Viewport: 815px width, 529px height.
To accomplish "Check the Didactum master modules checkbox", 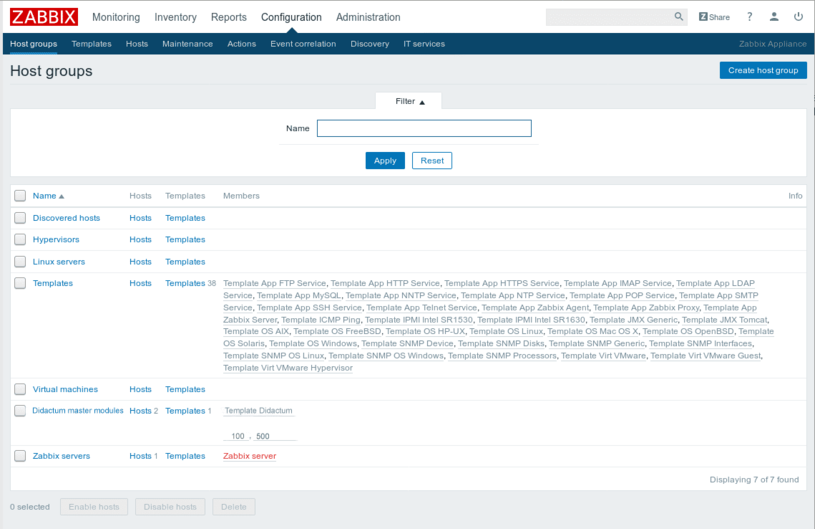I will tap(20, 411).
